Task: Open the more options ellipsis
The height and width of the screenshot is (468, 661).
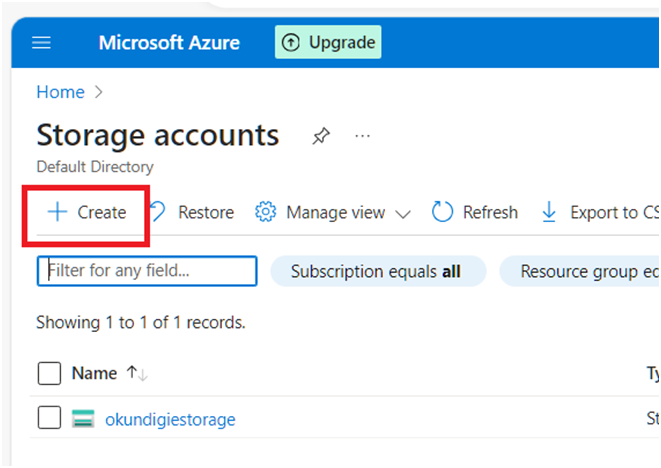Action: click(362, 136)
